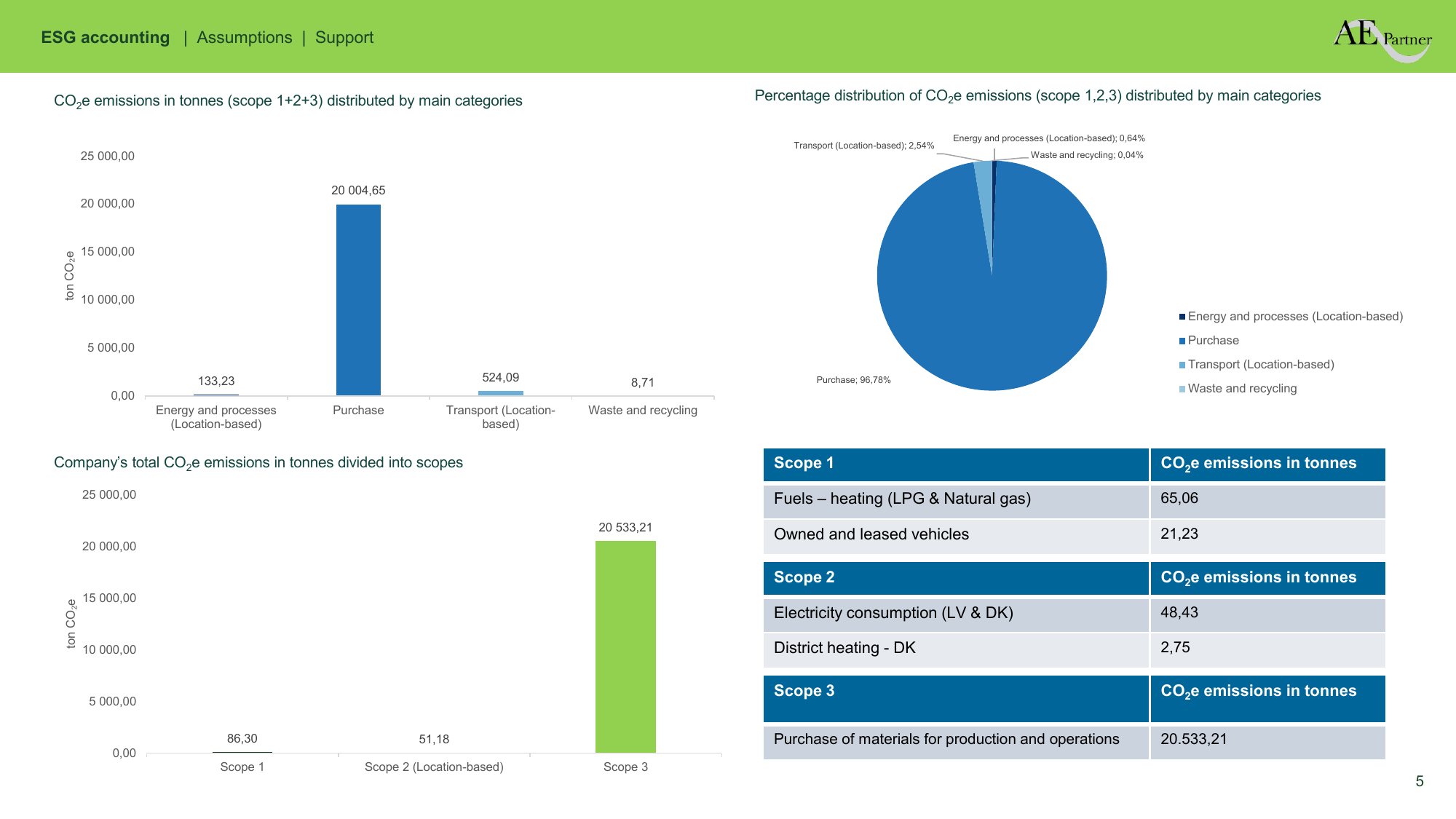The width and height of the screenshot is (1456, 819).
Task: Select Electricity consumption (LV & DK) cell
Action: (956, 614)
